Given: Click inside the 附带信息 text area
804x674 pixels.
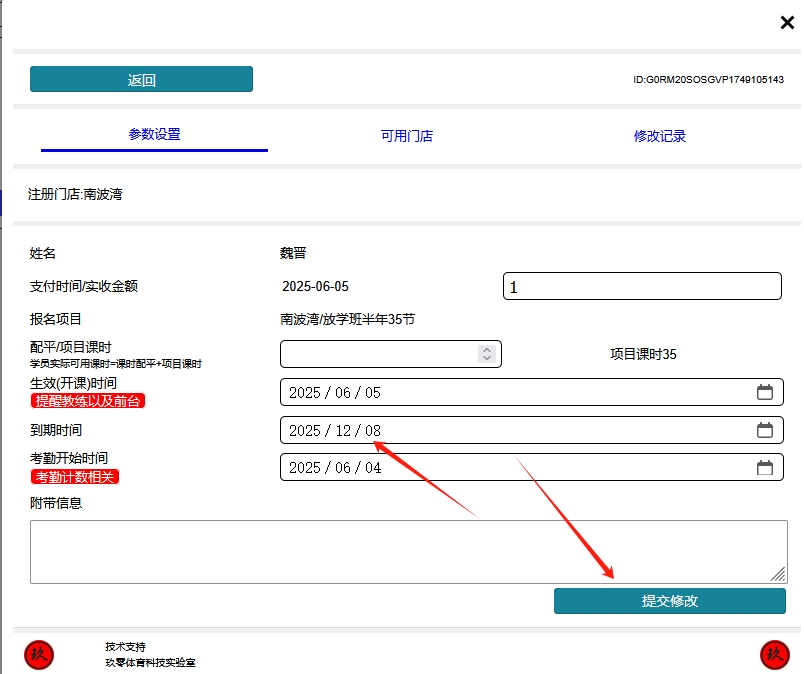Looking at the screenshot, I should click(x=409, y=552).
